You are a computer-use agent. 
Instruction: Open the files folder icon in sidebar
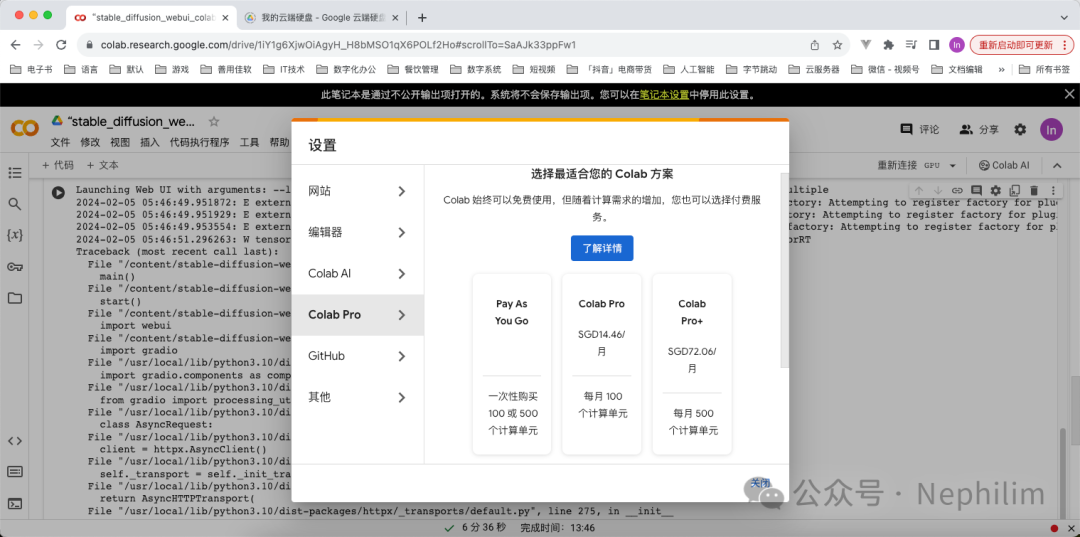click(x=14, y=298)
